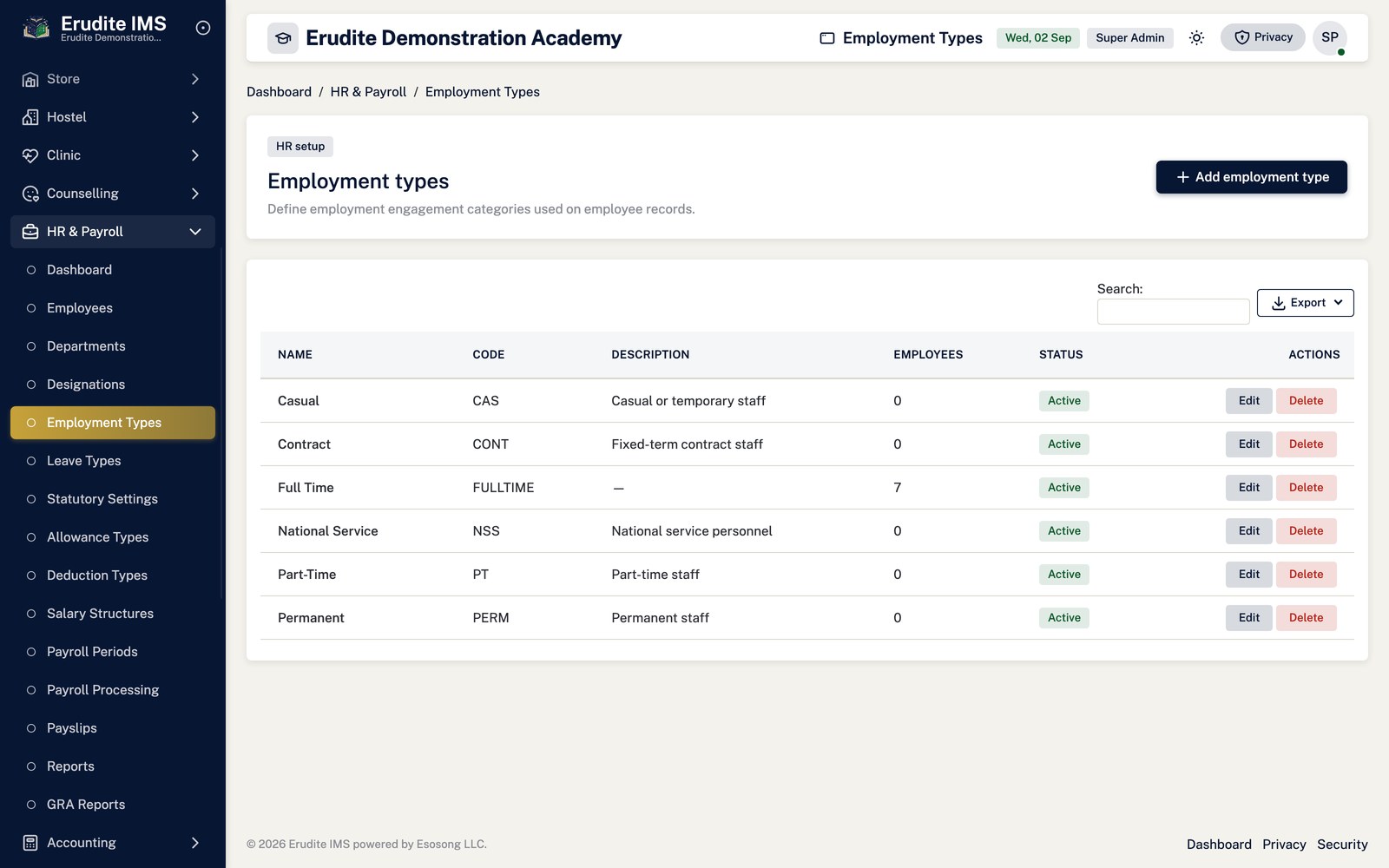
Task: Open Employees in the sidebar
Action: (x=113, y=308)
